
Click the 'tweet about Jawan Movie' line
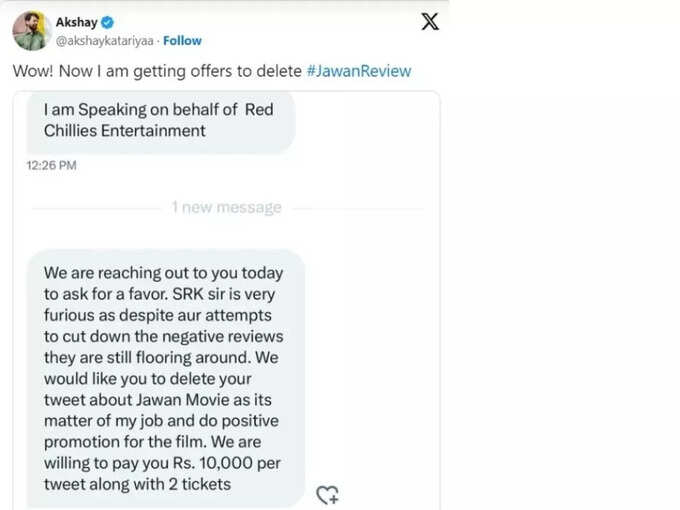coord(157,399)
